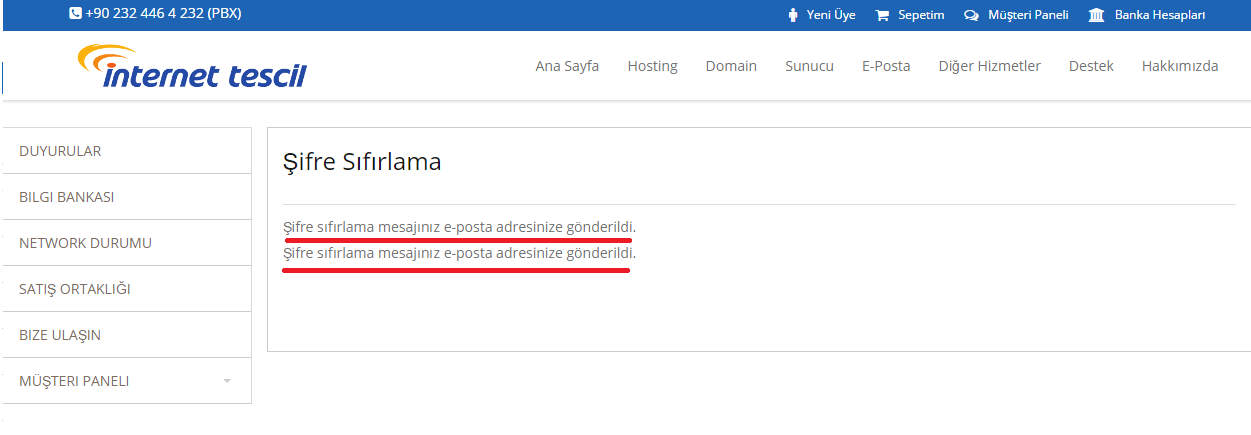Image resolution: width=1251 pixels, height=435 pixels.
Task: Select DUYURULAR in the sidebar
Action: (x=127, y=151)
